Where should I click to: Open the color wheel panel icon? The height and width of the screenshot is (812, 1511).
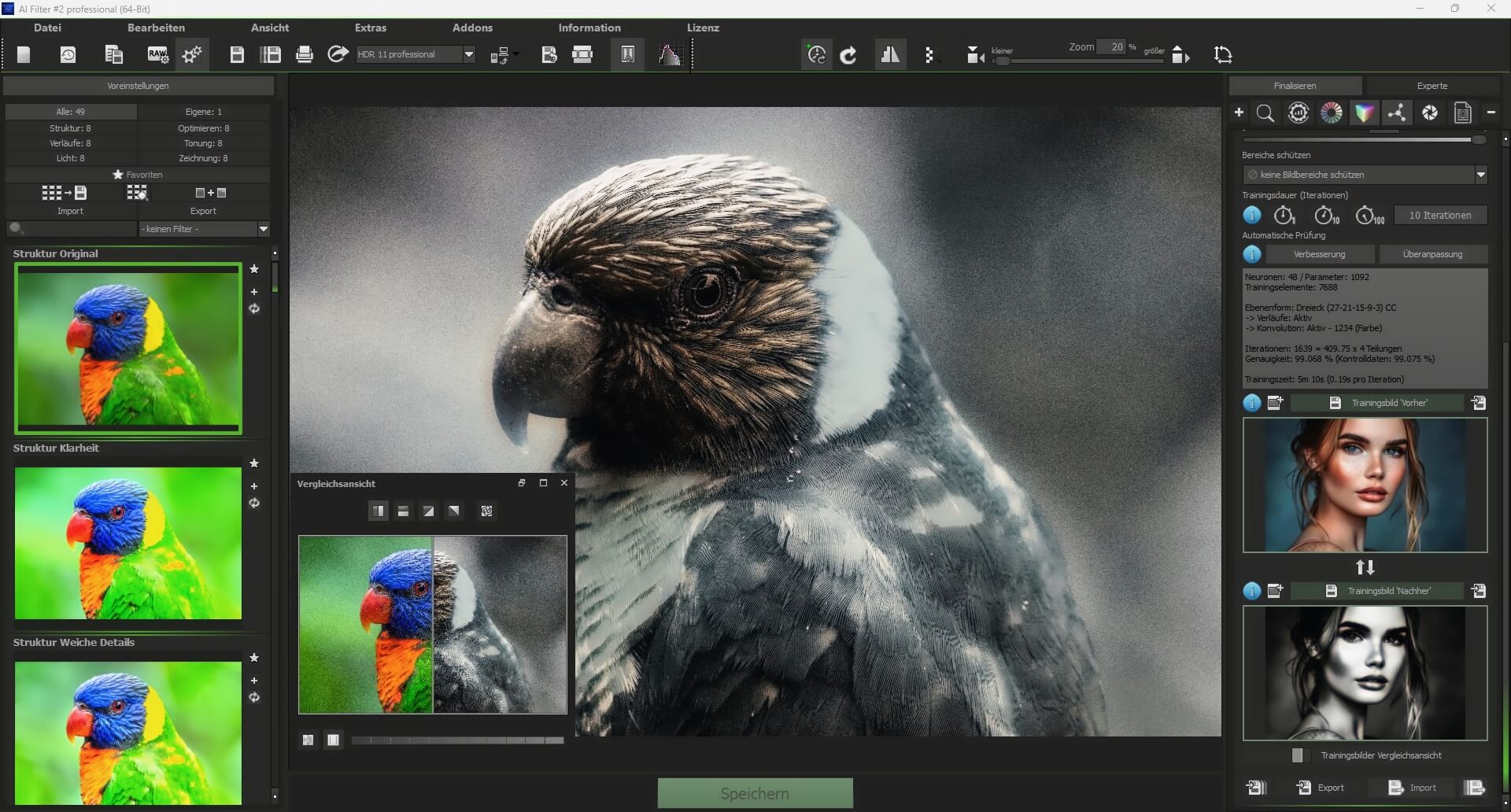[1331, 113]
